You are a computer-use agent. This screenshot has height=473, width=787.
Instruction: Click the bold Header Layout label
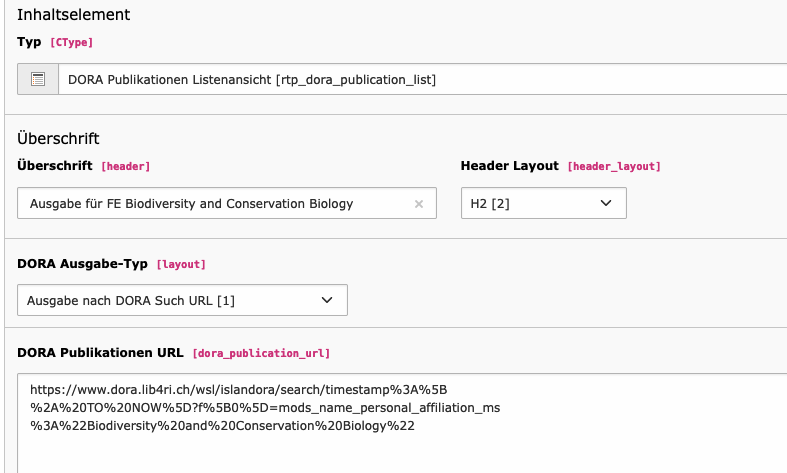pyautogui.click(x=509, y=166)
